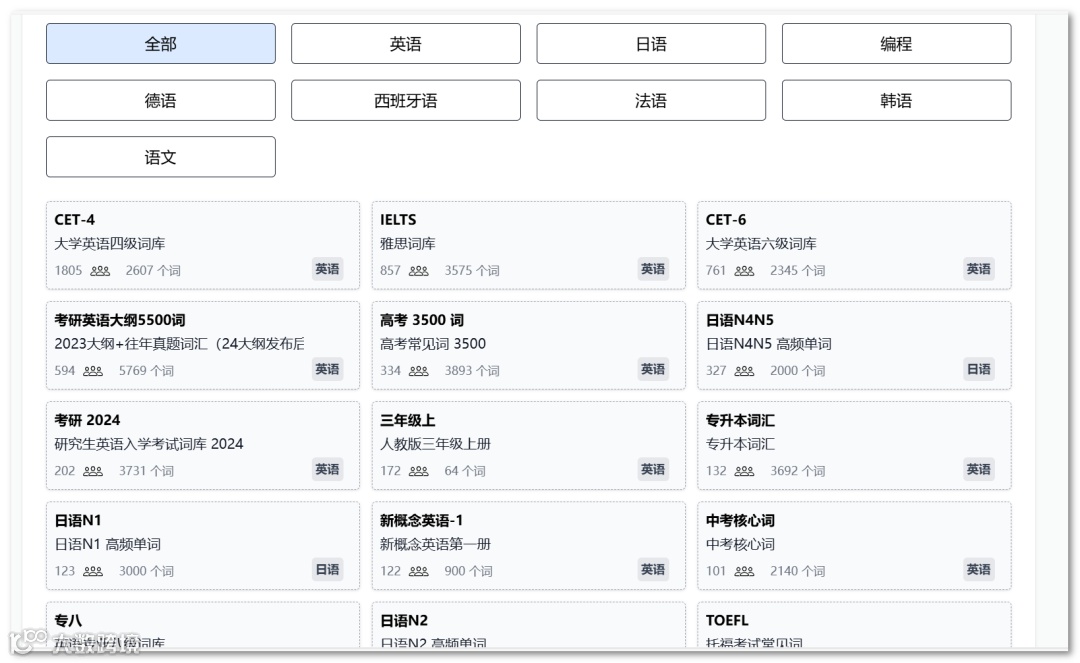Select 考研英语大纲5500词 dictionary
1080x663 pixels.
202,345
